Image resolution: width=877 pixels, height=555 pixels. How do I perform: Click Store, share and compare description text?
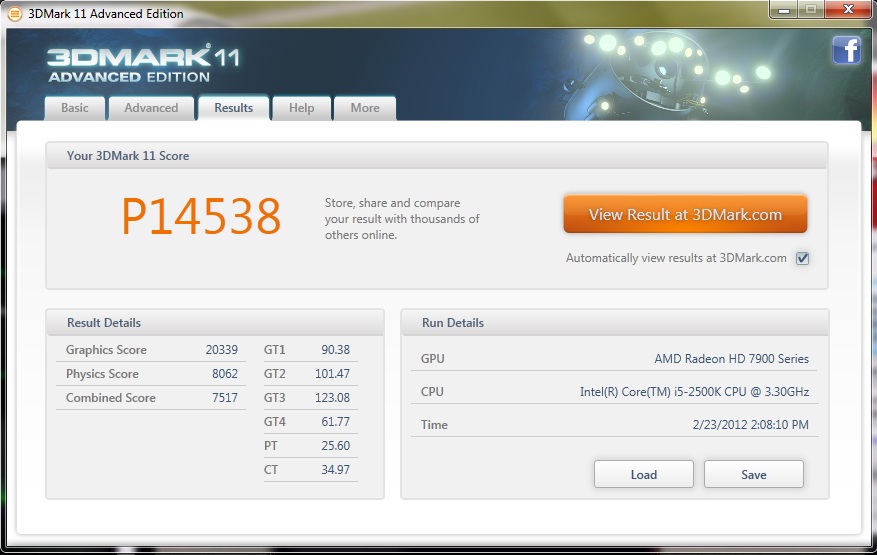[402, 219]
